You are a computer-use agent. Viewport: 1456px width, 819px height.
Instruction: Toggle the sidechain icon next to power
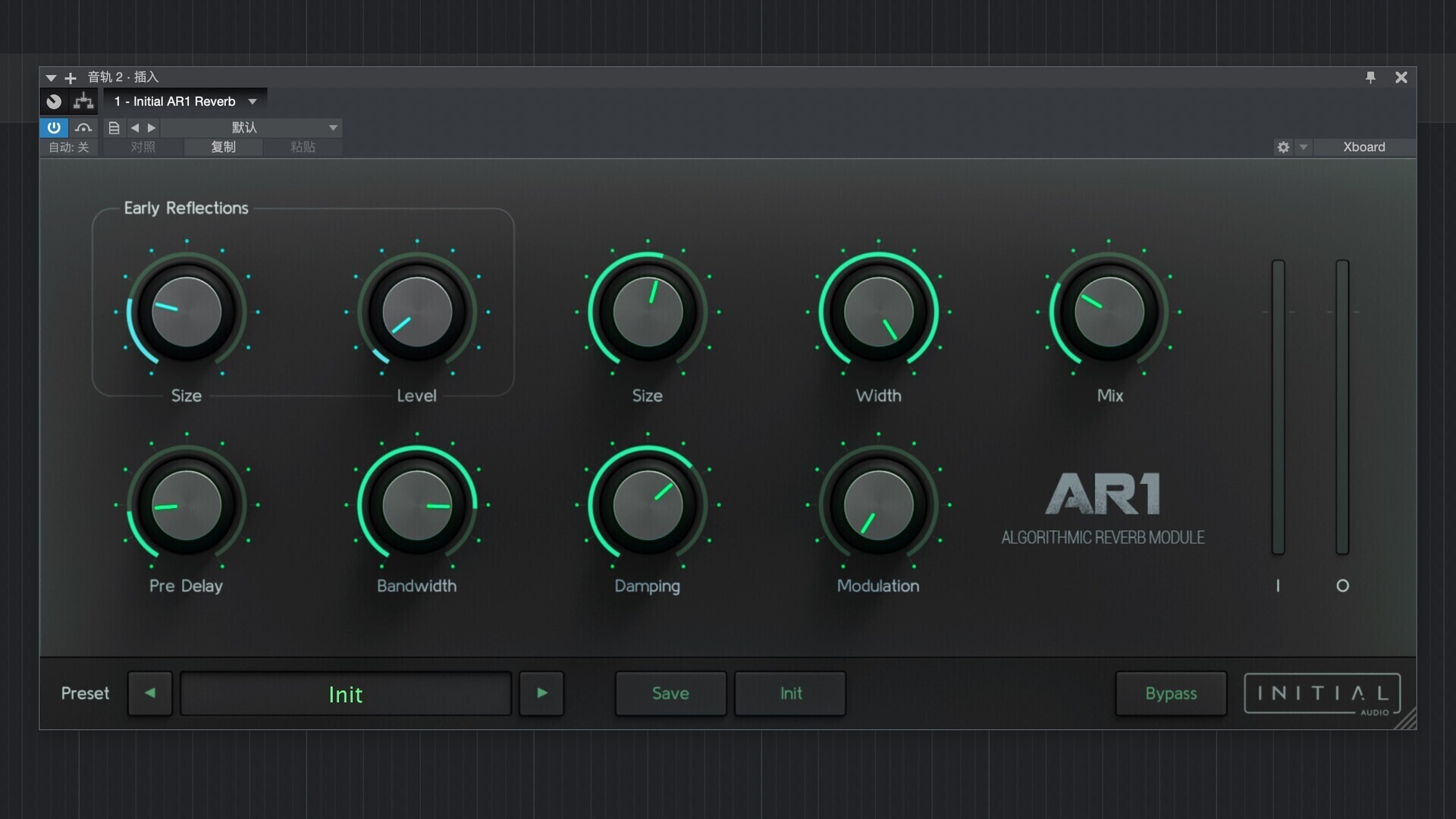click(x=83, y=127)
